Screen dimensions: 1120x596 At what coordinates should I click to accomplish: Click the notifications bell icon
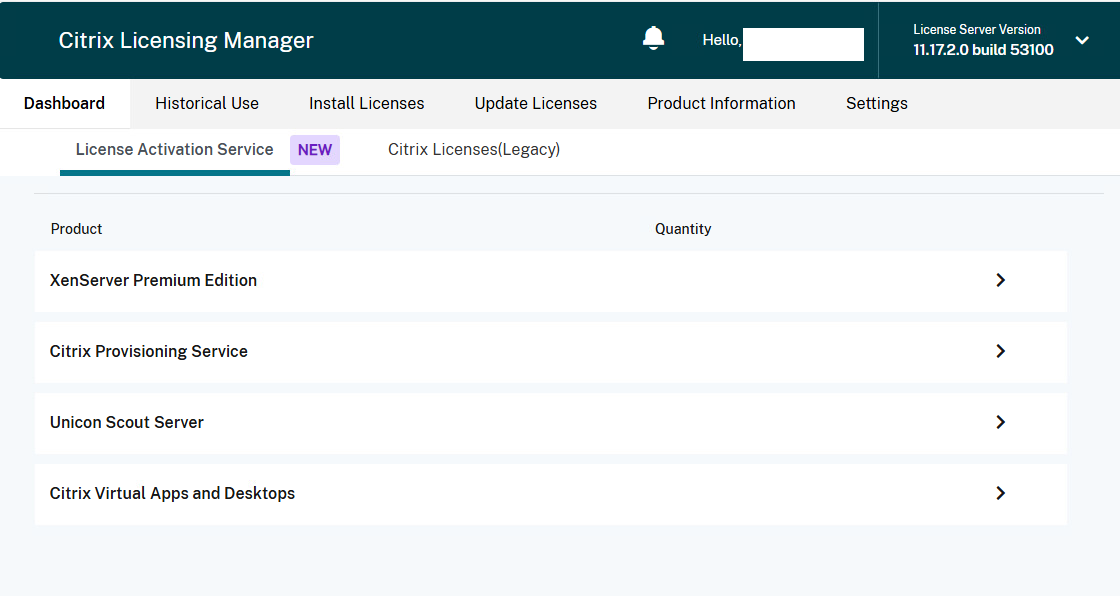point(653,39)
